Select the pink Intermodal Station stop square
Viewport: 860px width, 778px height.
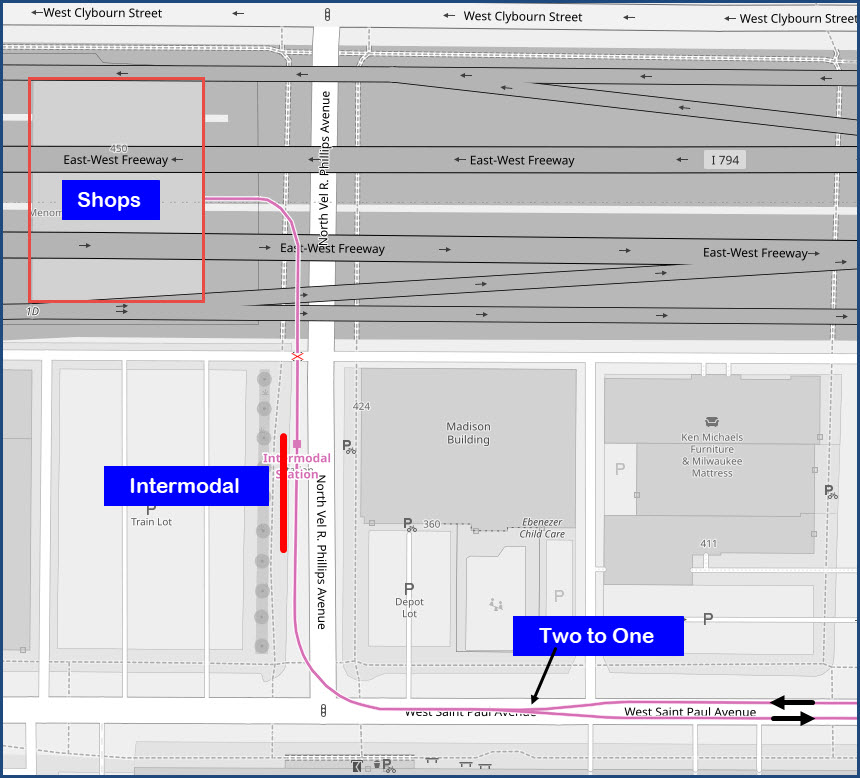click(x=297, y=443)
